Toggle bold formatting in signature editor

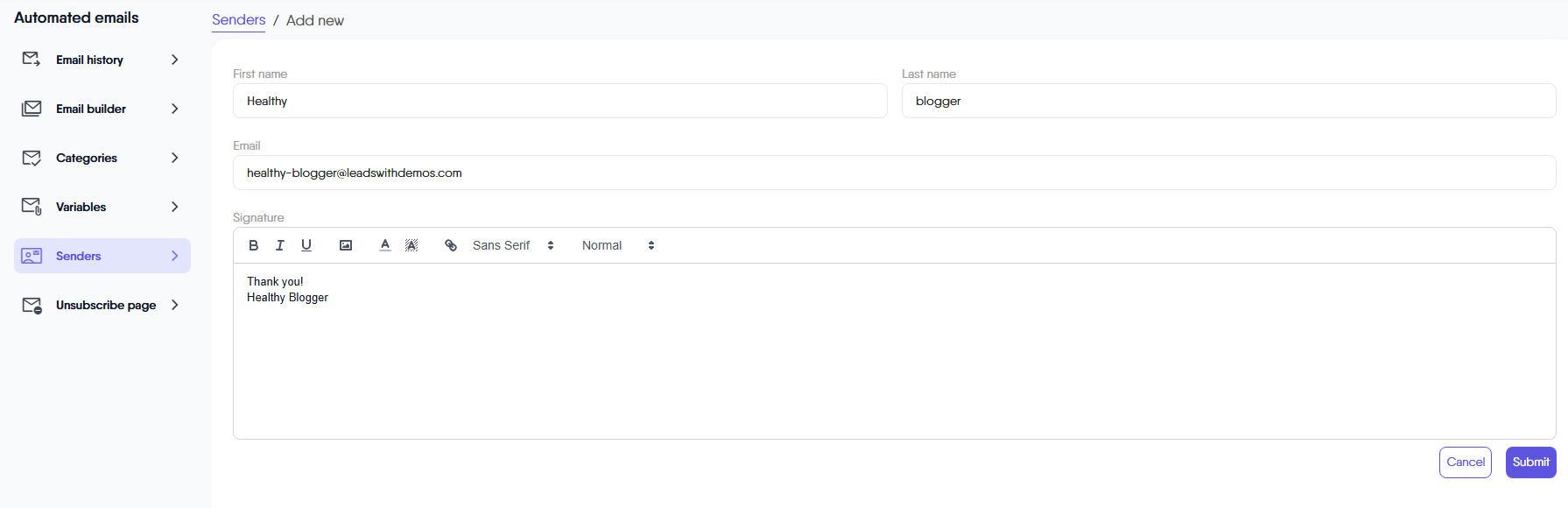click(x=254, y=245)
